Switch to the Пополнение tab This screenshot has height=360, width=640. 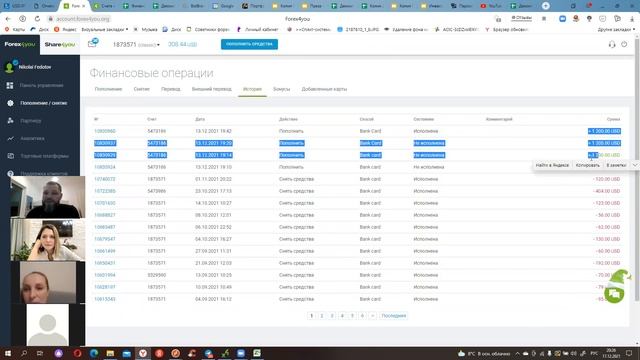pyautogui.click(x=108, y=89)
